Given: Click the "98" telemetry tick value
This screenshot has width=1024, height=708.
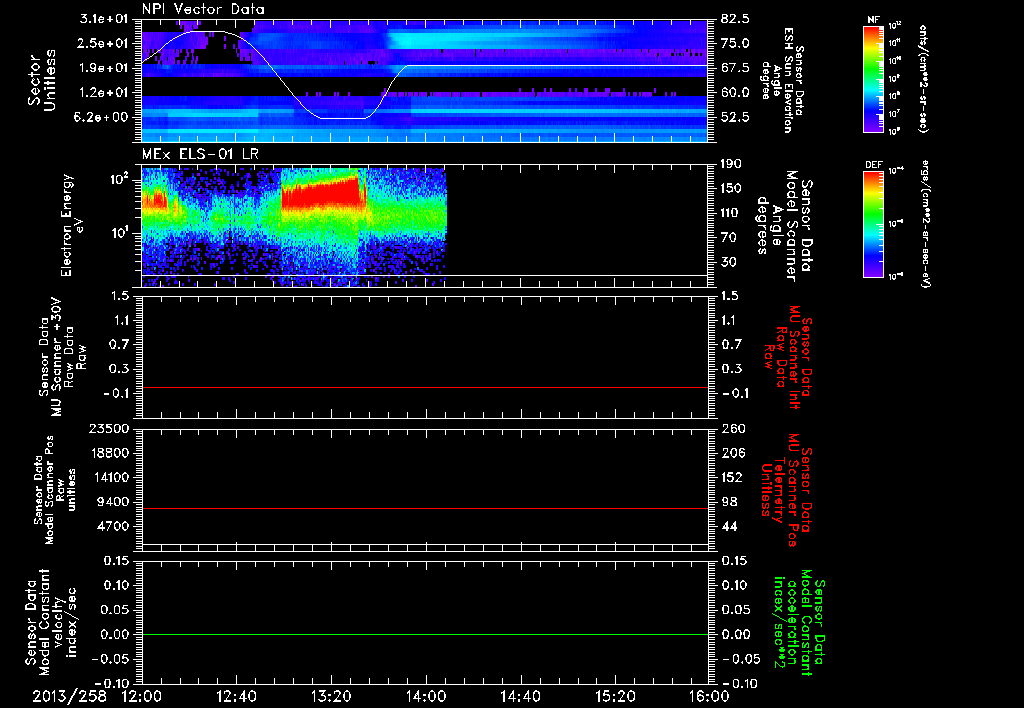Looking at the screenshot, I should click(x=729, y=502).
